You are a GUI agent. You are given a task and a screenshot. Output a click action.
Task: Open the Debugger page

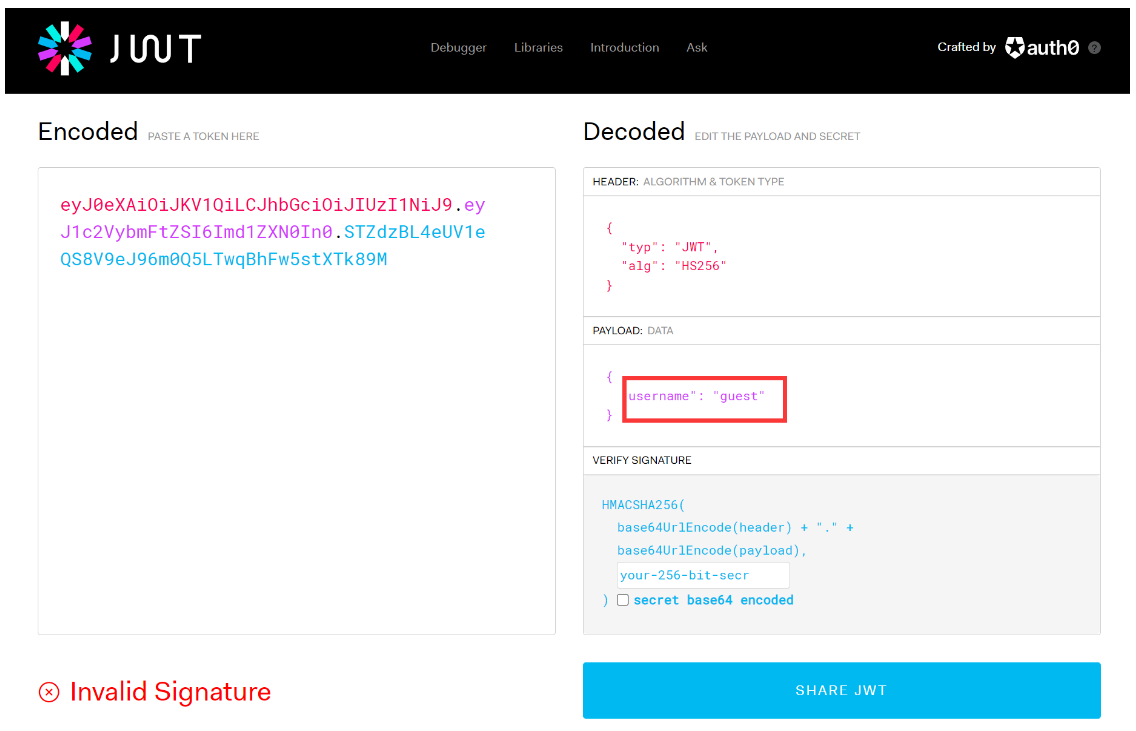click(x=458, y=47)
